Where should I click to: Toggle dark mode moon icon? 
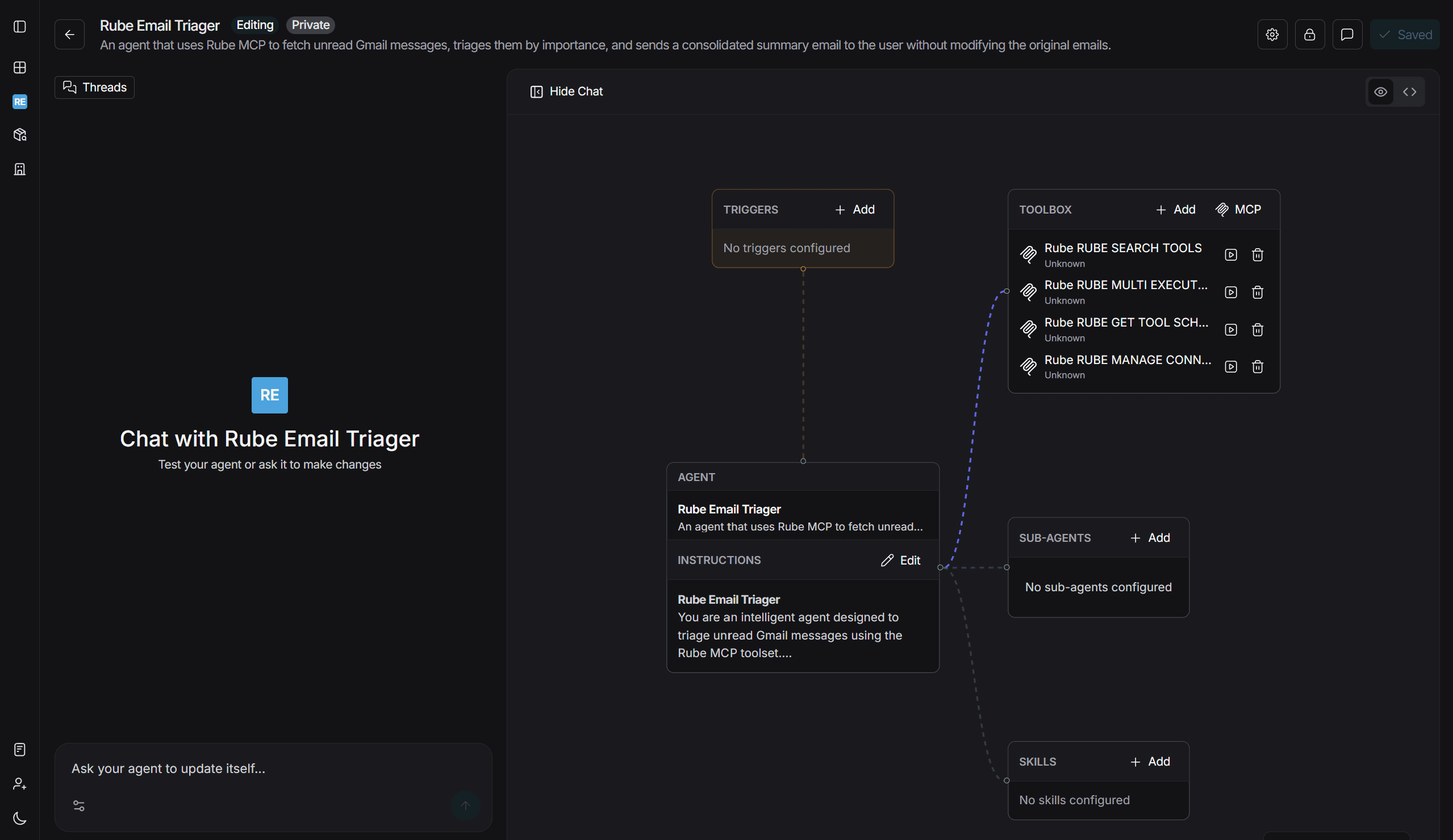(x=20, y=818)
